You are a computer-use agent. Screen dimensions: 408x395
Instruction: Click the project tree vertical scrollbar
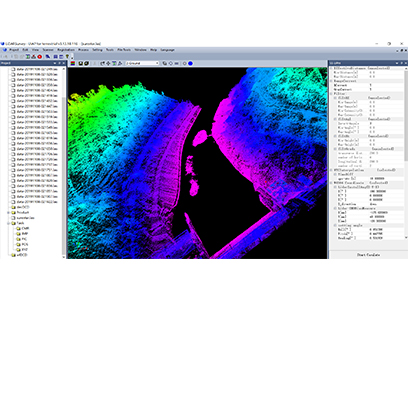coord(64,162)
